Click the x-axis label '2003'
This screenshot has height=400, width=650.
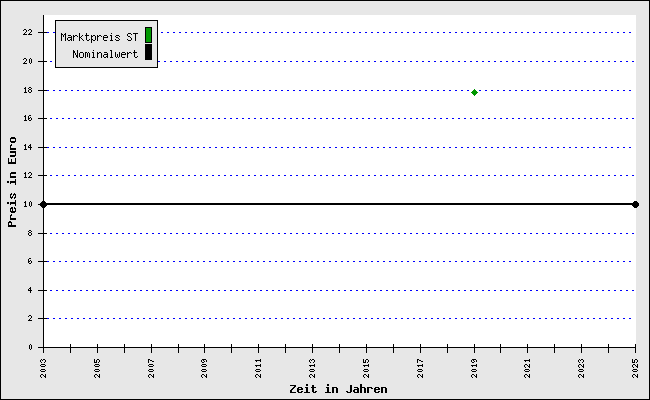[x=44, y=368]
